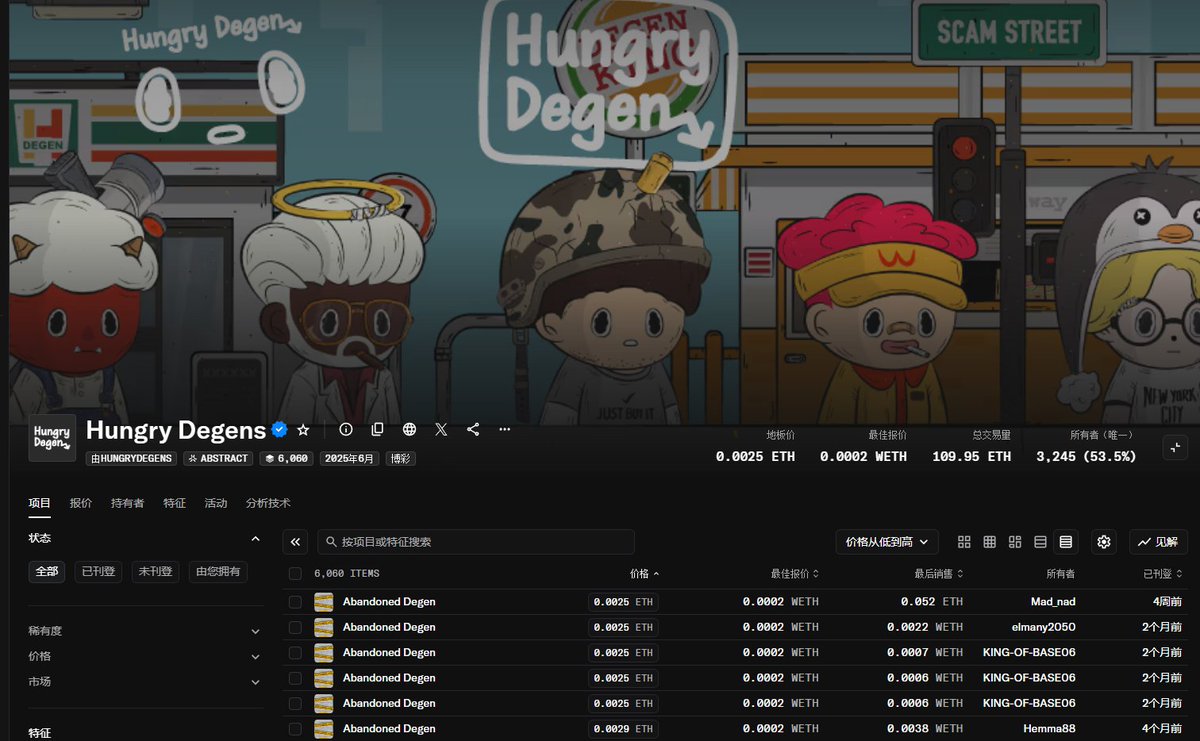This screenshot has height=741, width=1200.
Task: Check the box for Hemma88's row
Action: [x=295, y=729]
